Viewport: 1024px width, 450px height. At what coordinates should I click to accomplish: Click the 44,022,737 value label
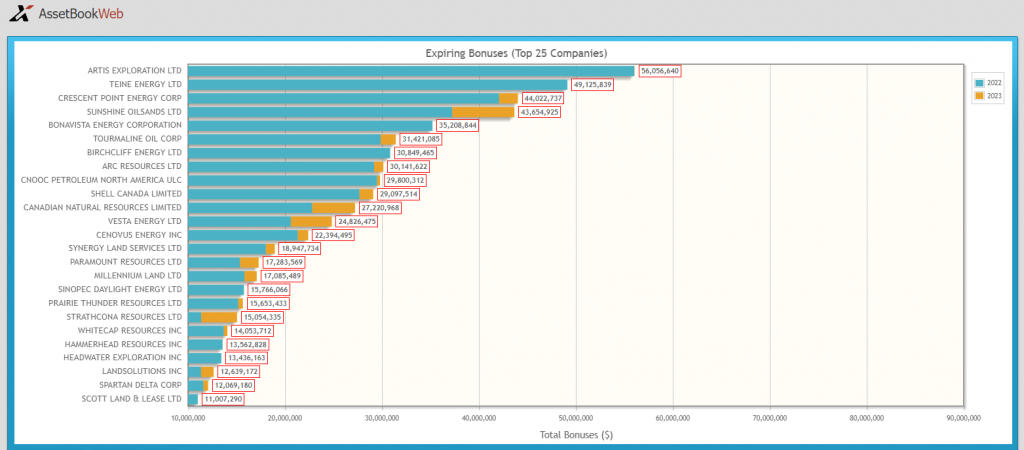pyautogui.click(x=543, y=98)
